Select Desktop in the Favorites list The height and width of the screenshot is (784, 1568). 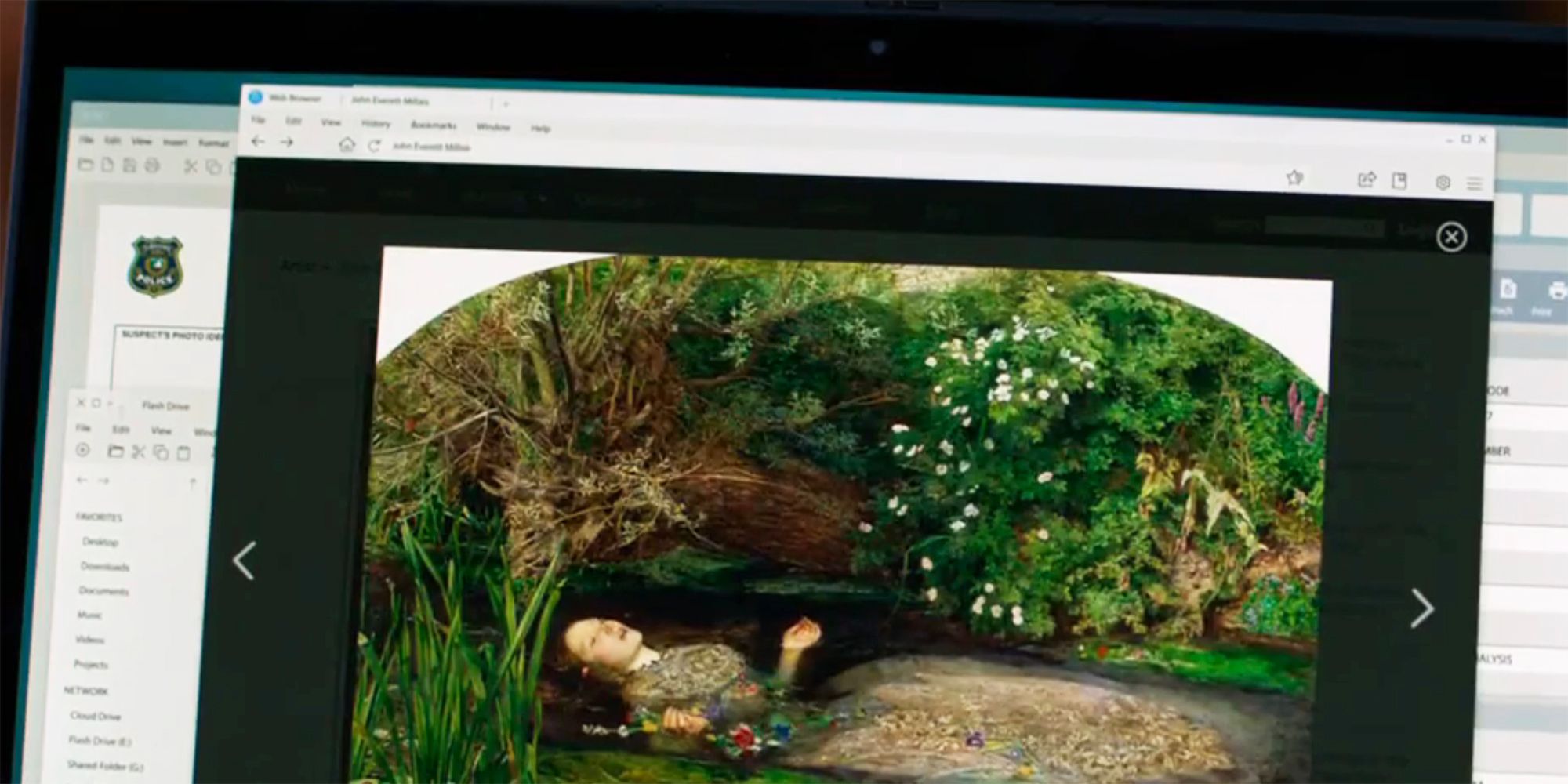tap(100, 542)
